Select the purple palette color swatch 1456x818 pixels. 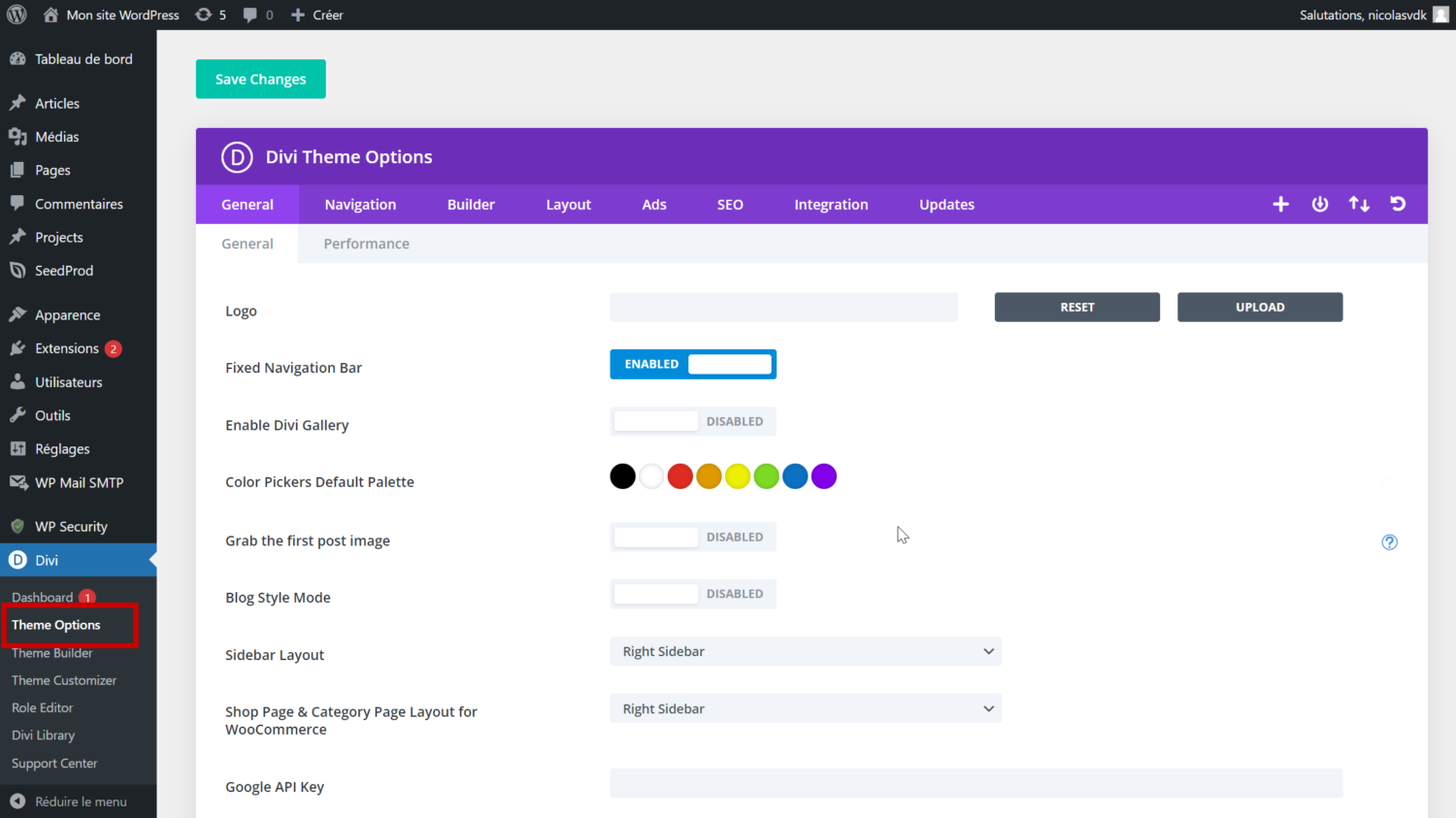coord(824,476)
